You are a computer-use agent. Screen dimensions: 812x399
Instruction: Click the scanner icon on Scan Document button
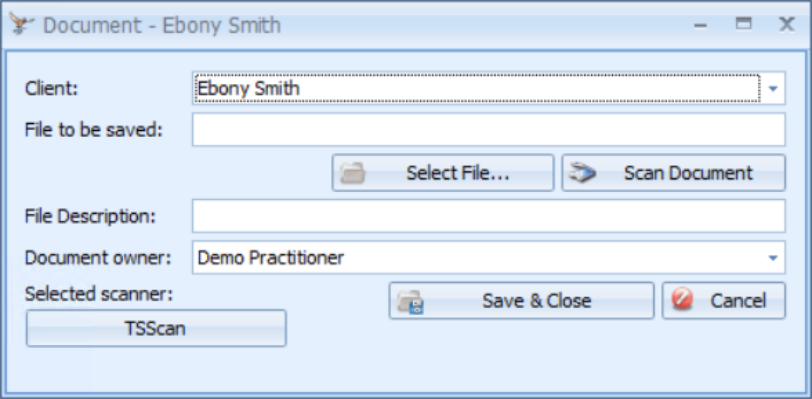[x=583, y=173]
